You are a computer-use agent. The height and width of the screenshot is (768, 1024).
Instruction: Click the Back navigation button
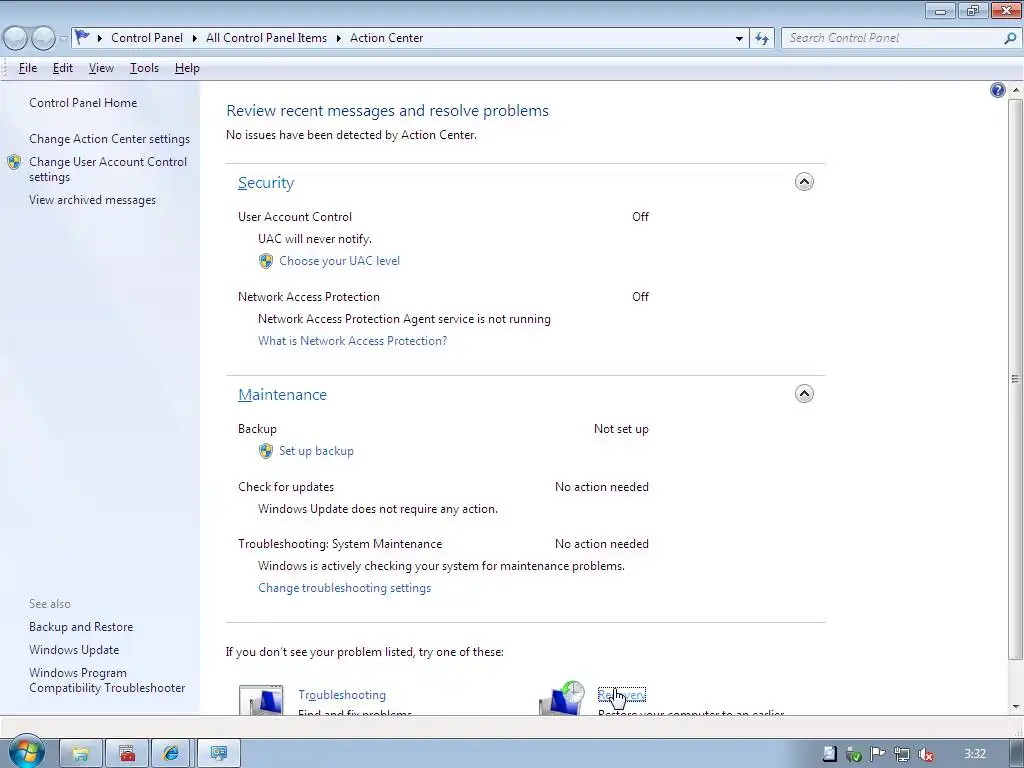16,39
